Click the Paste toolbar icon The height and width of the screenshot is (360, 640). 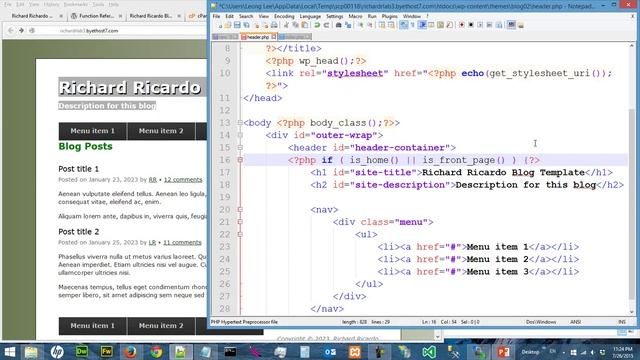[304, 25]
